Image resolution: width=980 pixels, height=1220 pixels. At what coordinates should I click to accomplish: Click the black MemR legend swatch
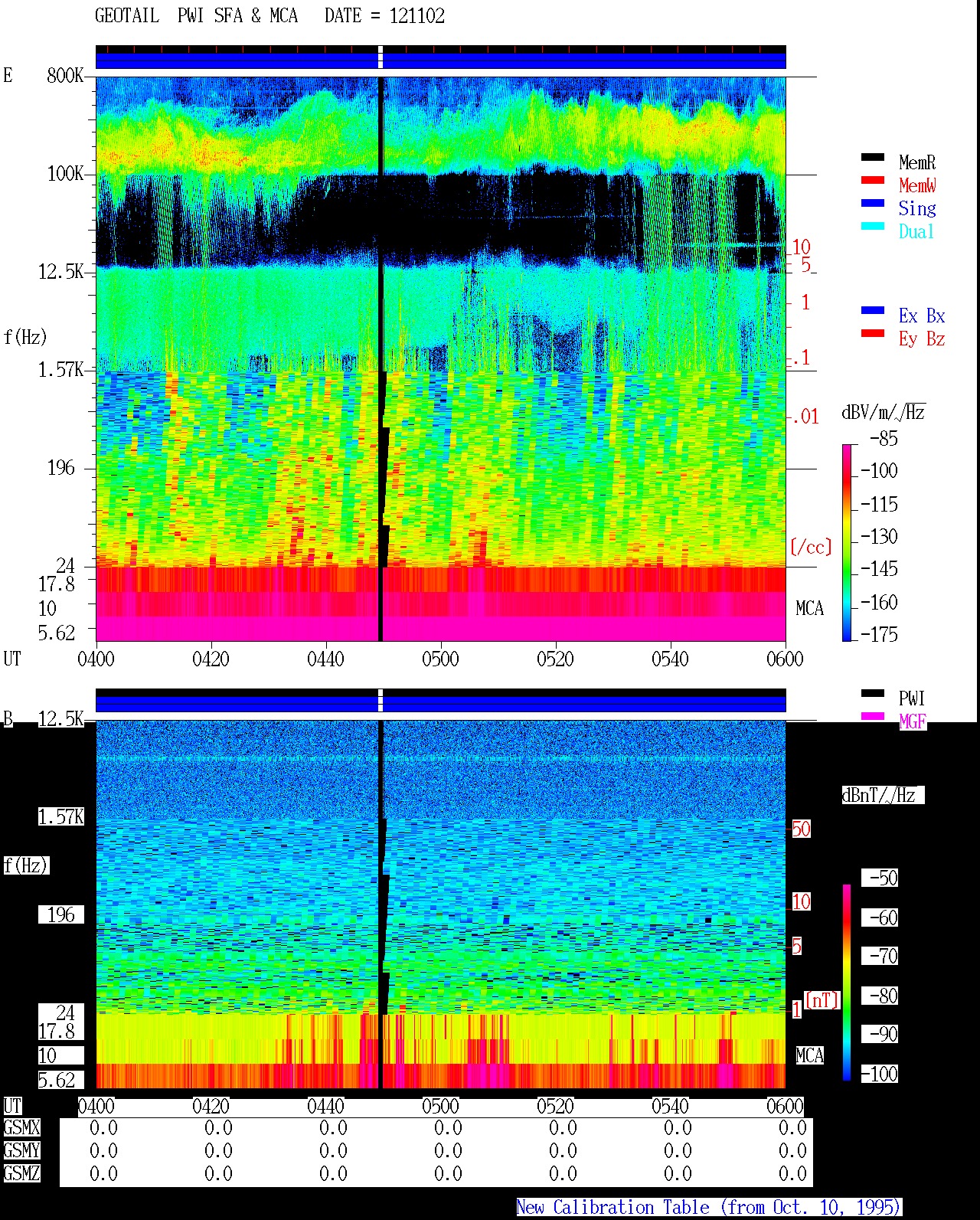pos(873,157)
